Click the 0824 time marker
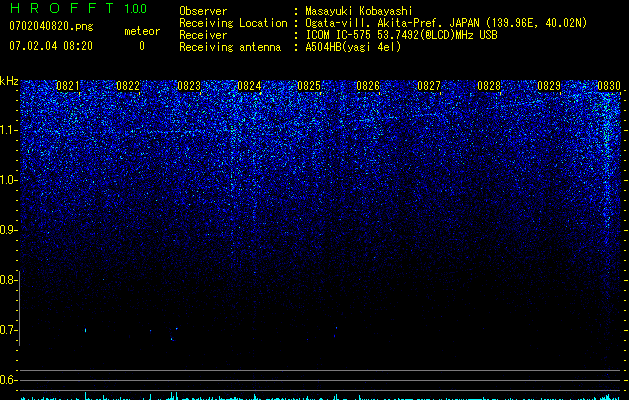The width and height of the screenshot is (629, 400). pos(249,86)
